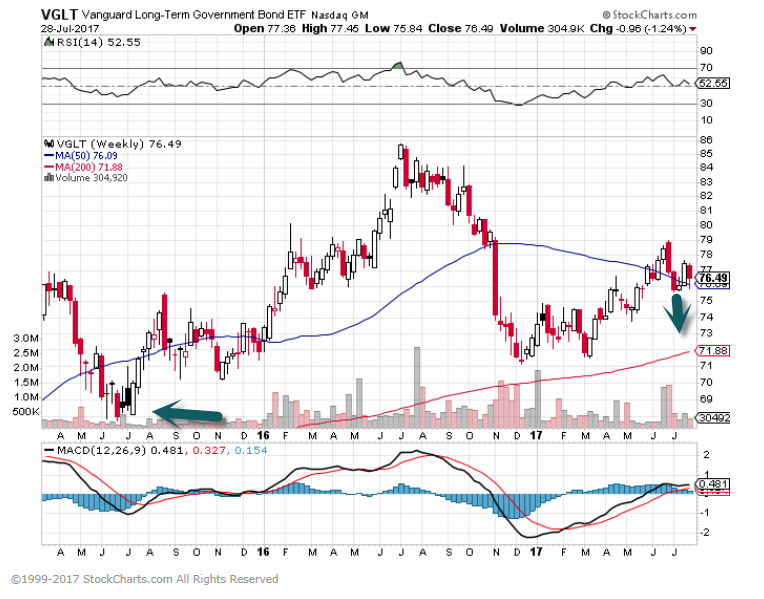764x599 pixels.
Task: Click the 1.5M volume axis label
Action: coord(26,383)
